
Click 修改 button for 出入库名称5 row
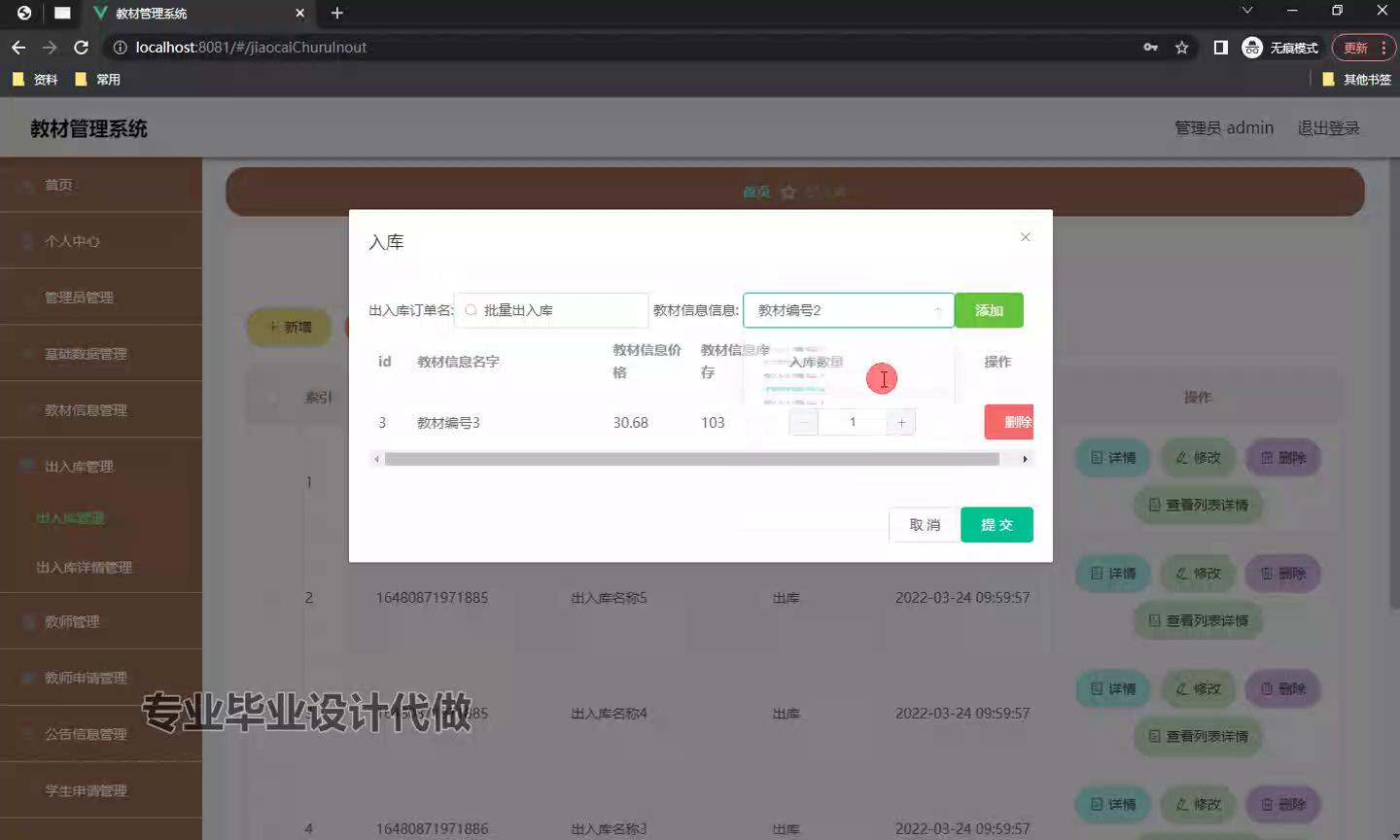(x=1198, y=574)
